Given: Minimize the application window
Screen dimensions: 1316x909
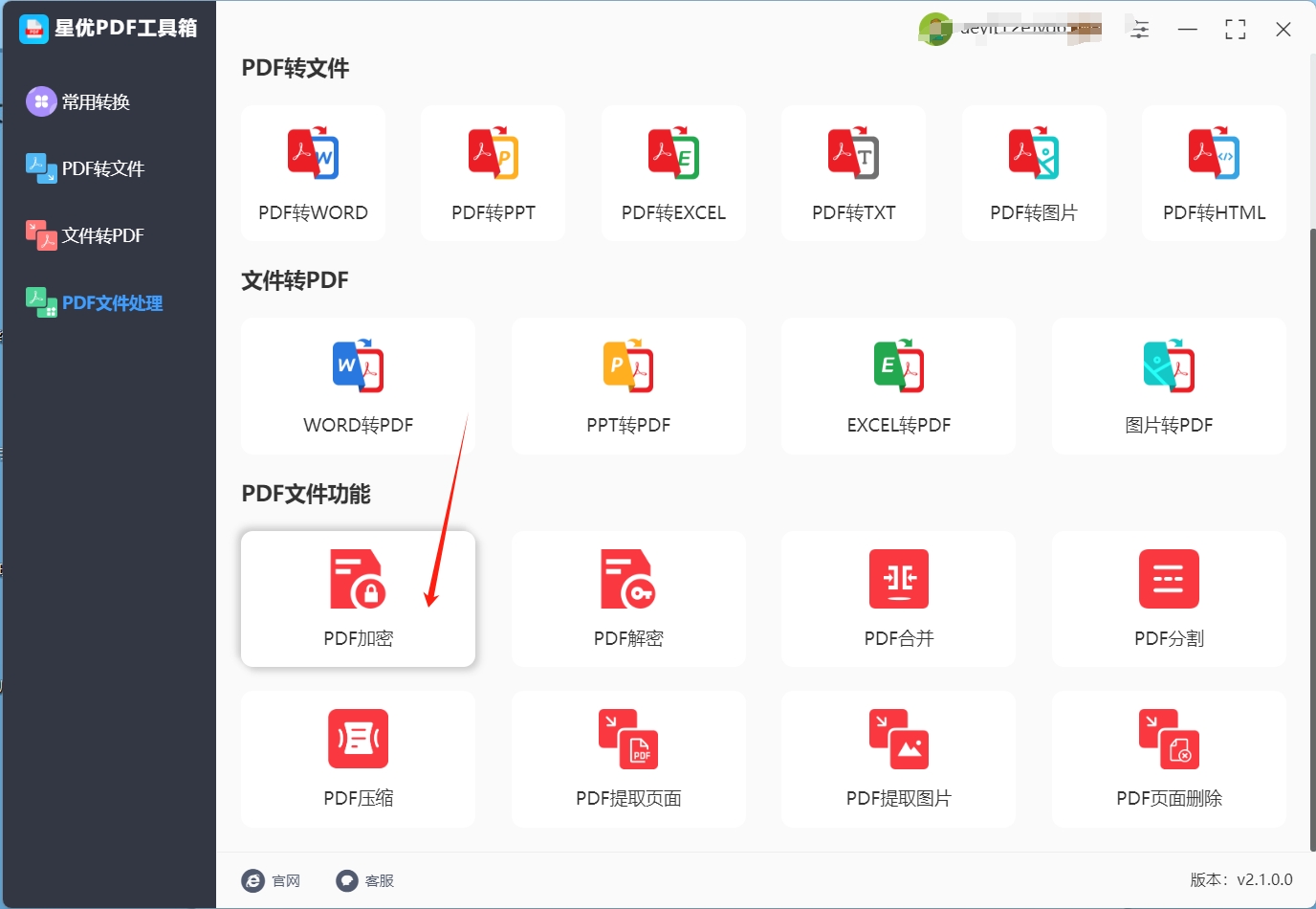Looking at the screenshot, I should click(x=1188, y=30).
